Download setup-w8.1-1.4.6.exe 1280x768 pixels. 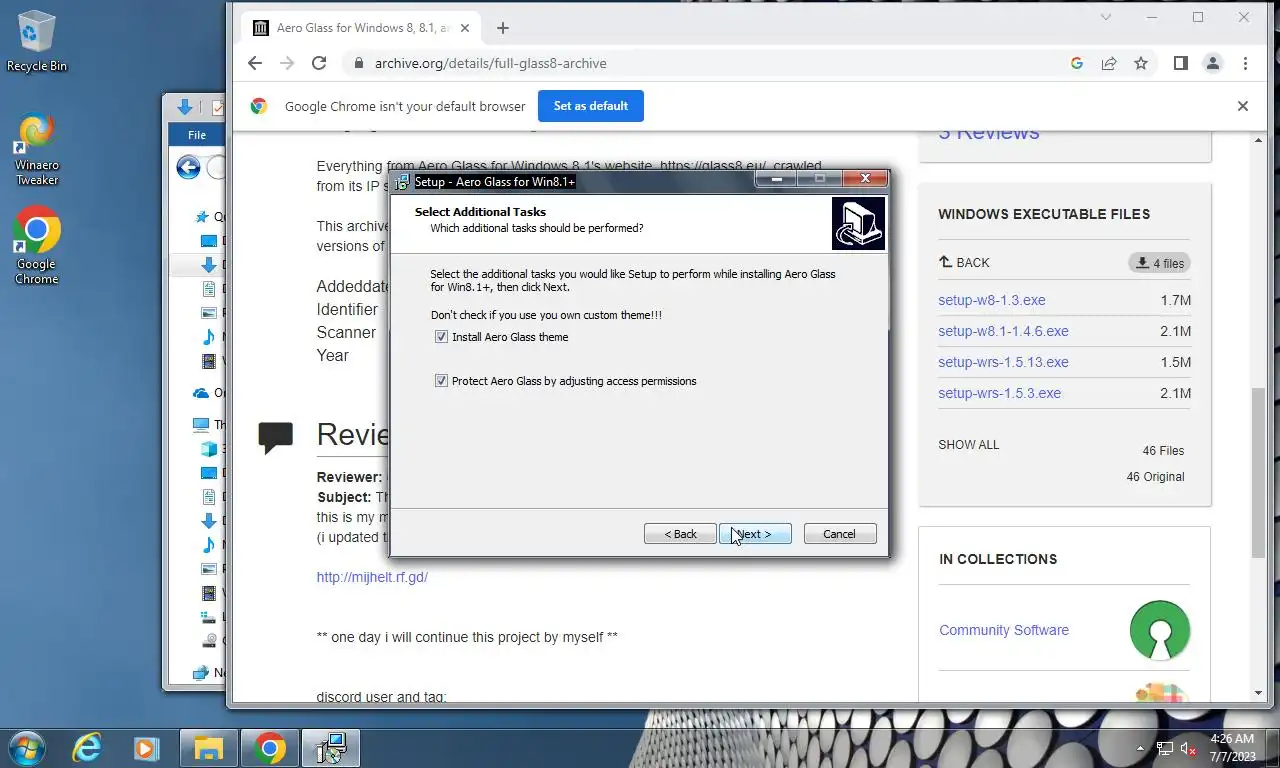1003,331
